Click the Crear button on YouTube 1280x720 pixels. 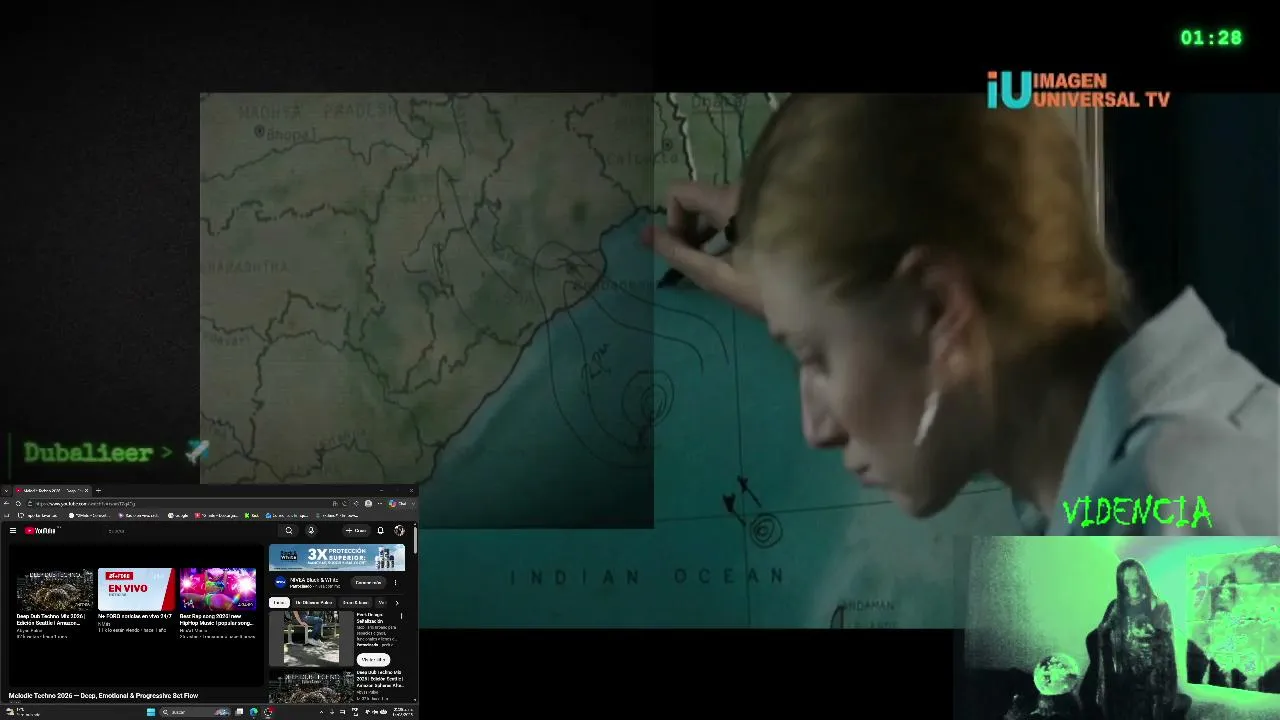point(355,531)
